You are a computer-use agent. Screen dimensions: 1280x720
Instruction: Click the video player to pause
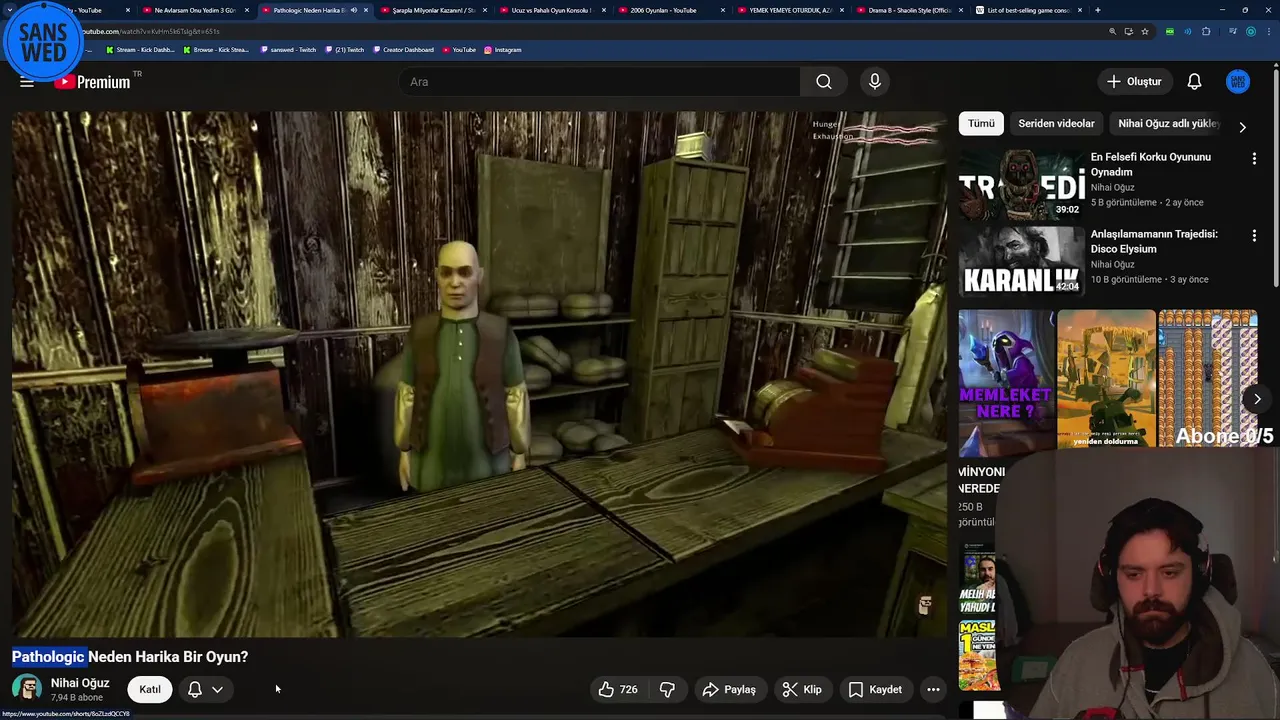[479, 374]
